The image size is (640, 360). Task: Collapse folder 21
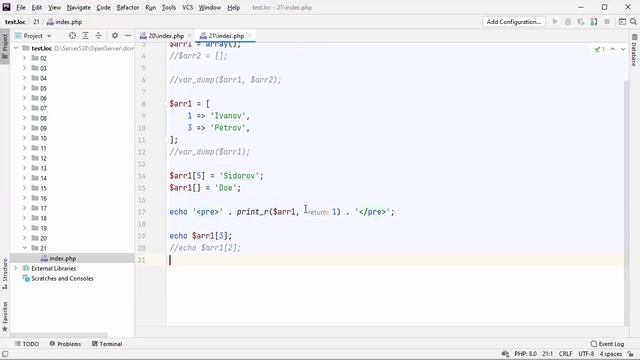(x=24, y=248)
